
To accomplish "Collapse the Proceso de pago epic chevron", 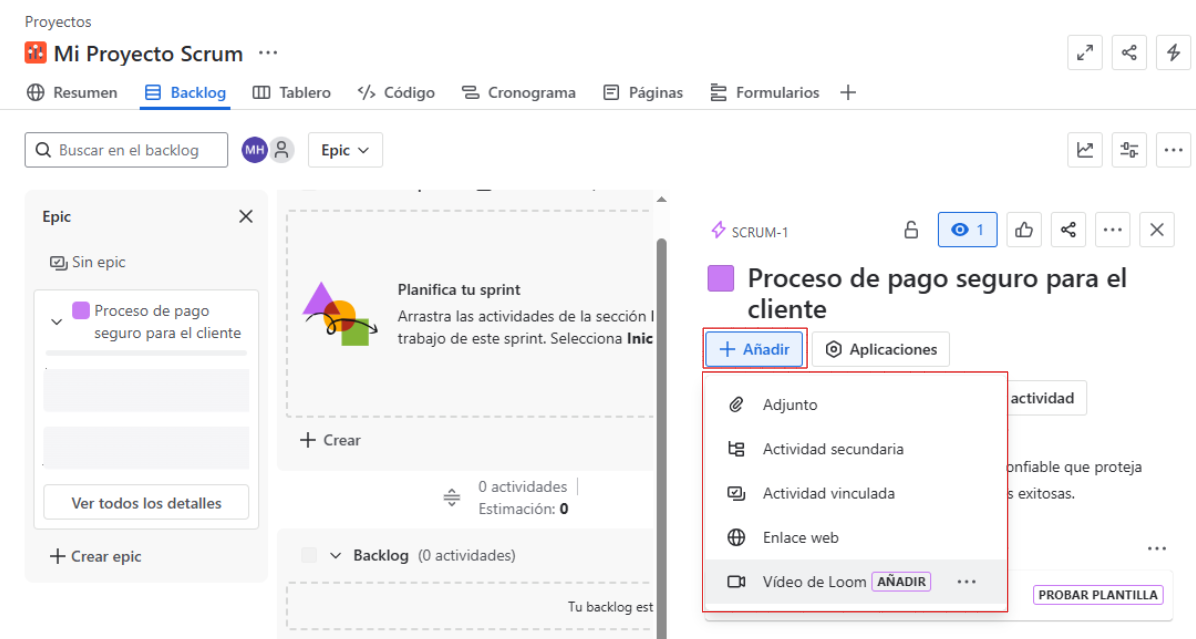I will 57,322.
